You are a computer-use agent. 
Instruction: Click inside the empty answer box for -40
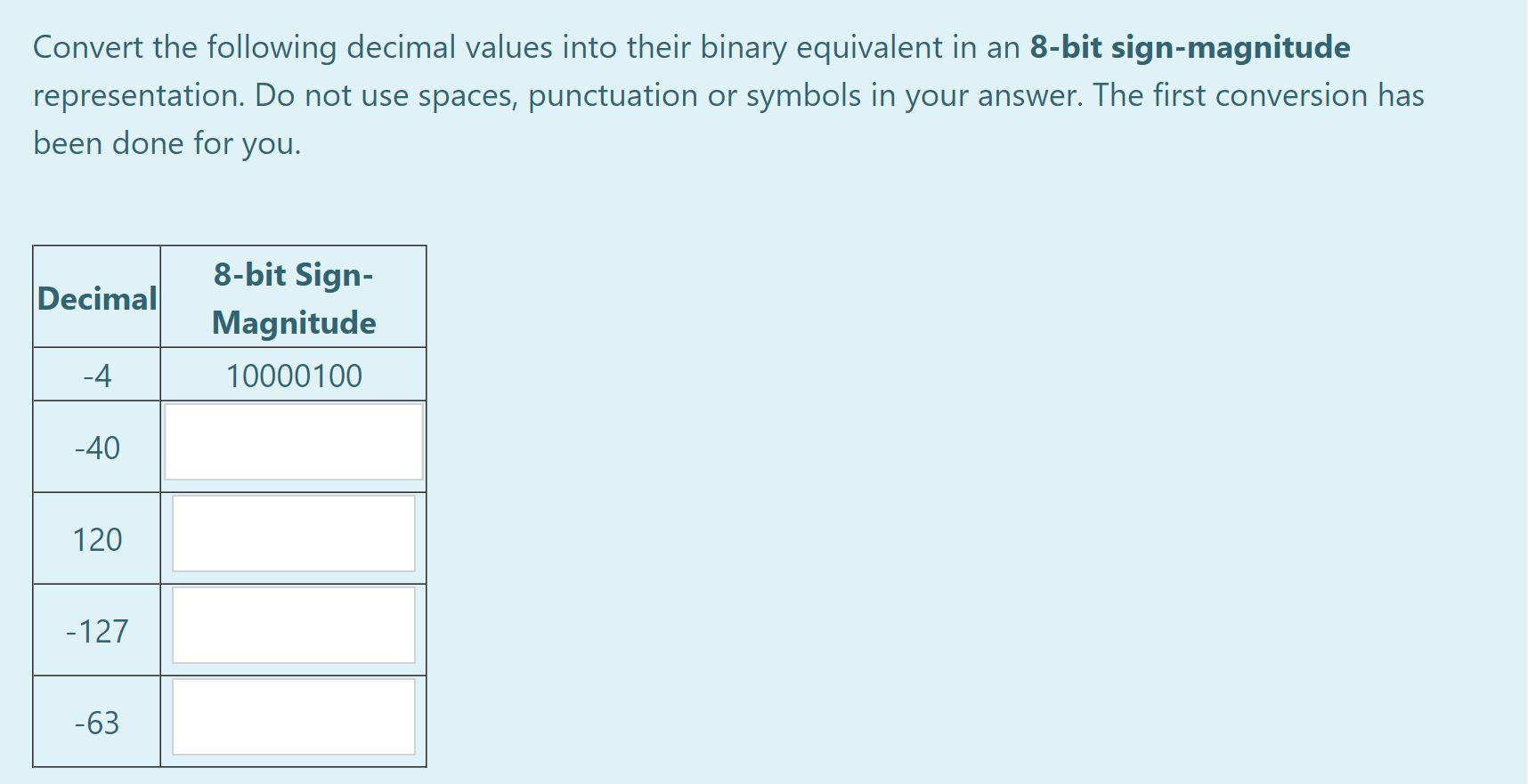[x=293, y=441]
